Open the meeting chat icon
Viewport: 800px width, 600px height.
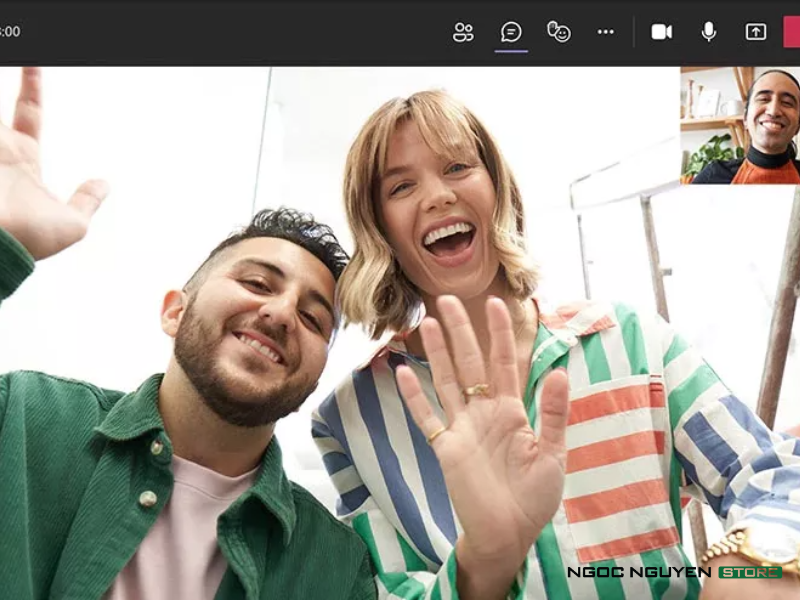[x=511, y=32]
